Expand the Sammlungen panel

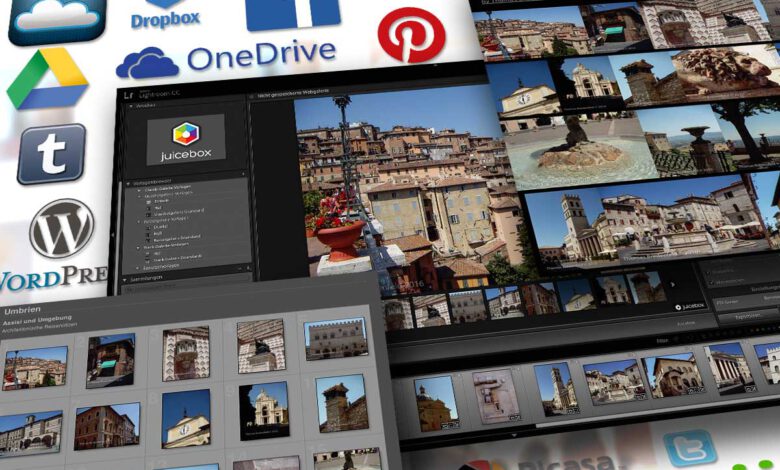click(x=124, y=280)
